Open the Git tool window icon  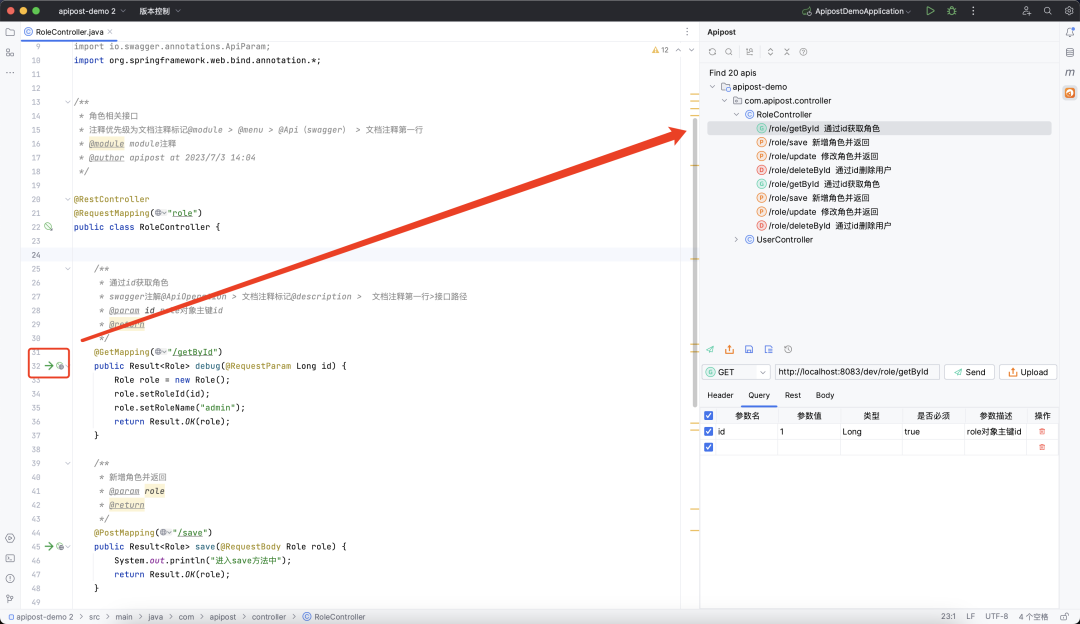pyautogui.click(x=10, y=599)
